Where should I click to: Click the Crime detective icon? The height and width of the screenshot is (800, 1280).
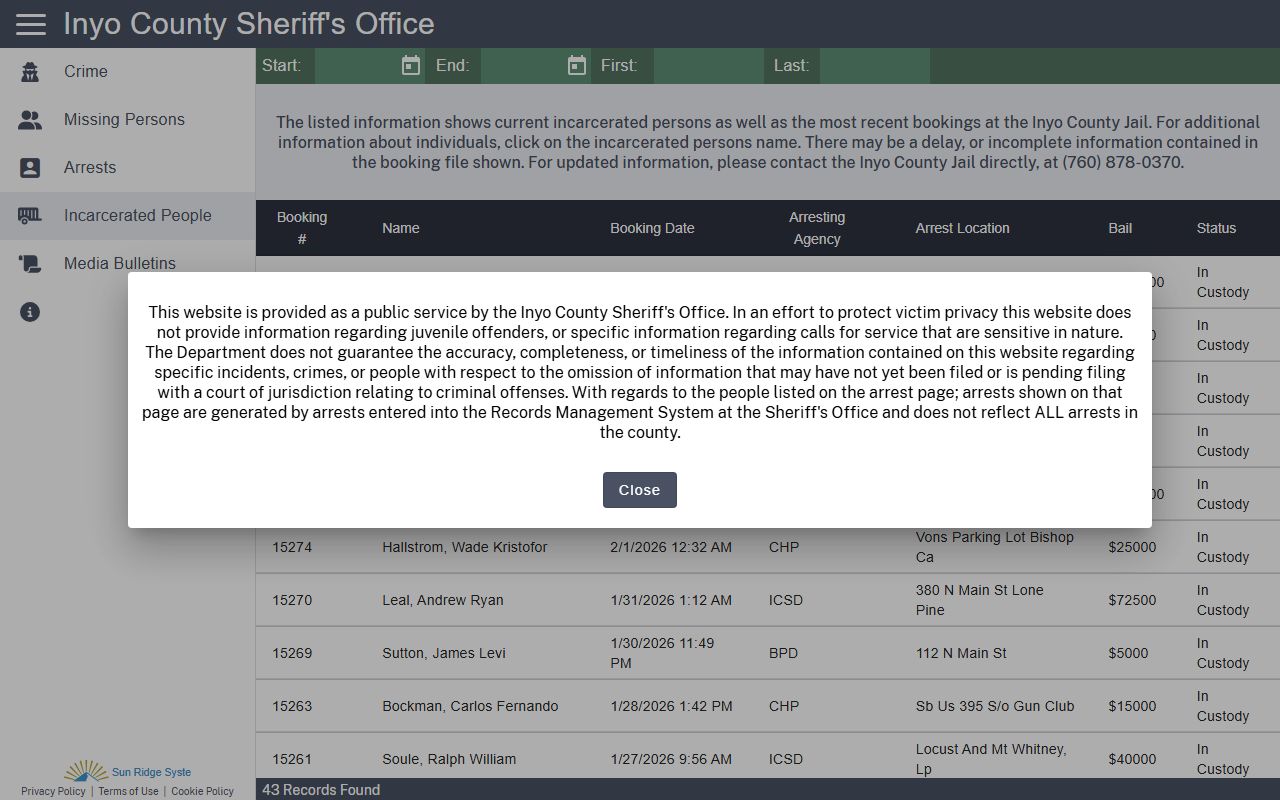pyautogui.click(x=30, y=72)
